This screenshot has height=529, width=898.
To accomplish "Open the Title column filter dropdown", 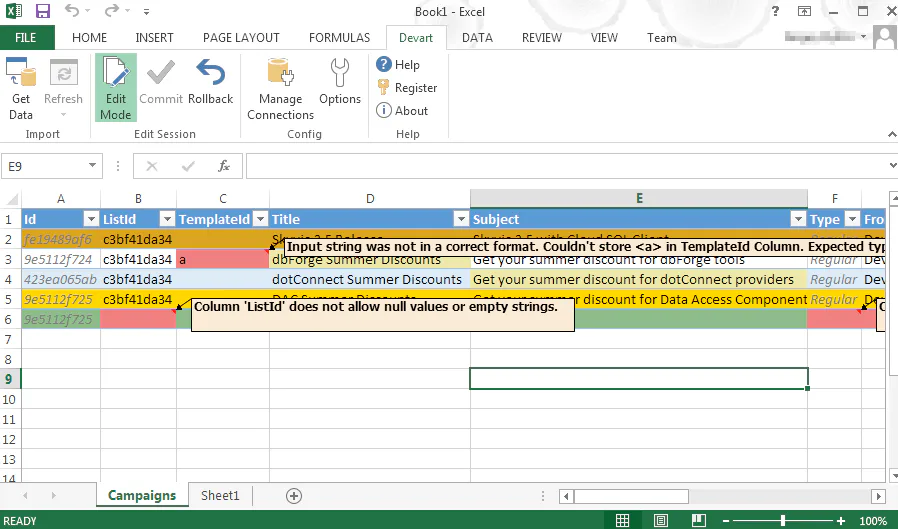I will coord(461,219).
